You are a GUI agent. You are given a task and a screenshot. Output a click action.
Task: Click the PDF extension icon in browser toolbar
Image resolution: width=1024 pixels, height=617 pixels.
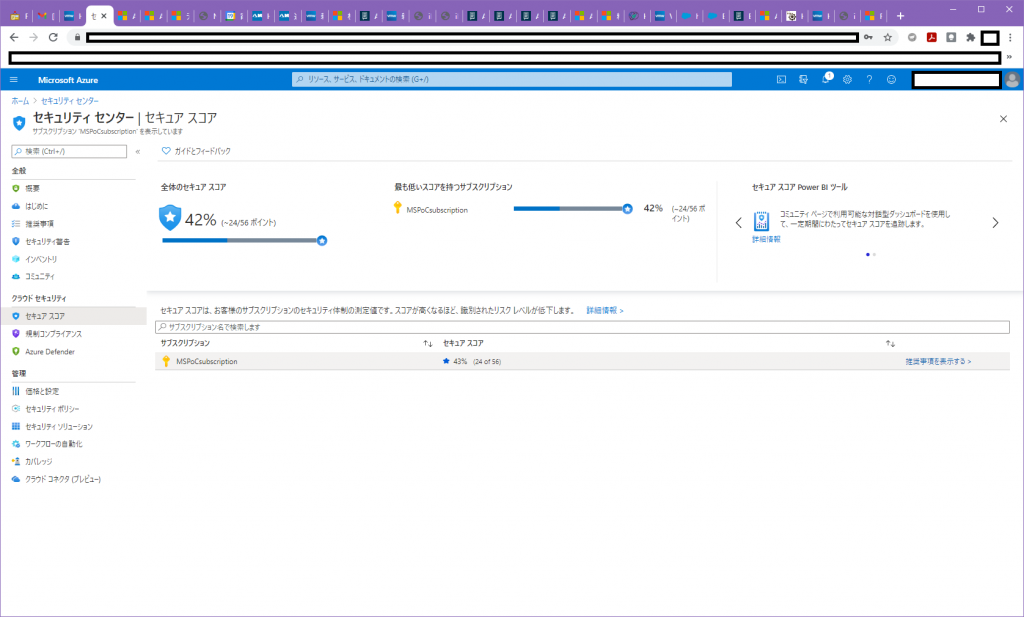931,38
